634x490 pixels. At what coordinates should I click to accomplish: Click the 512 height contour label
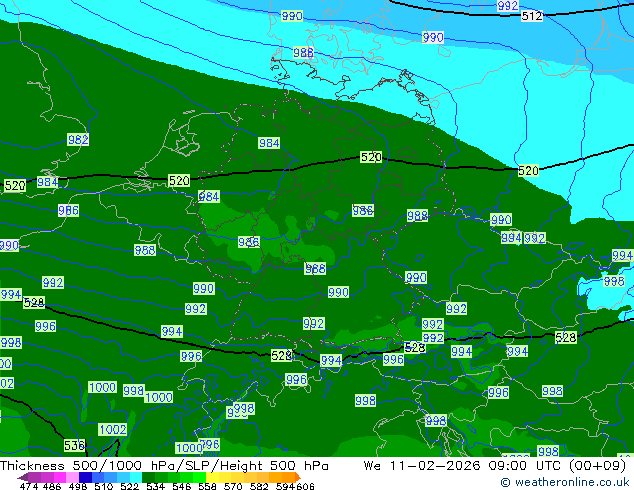[532, 16]
